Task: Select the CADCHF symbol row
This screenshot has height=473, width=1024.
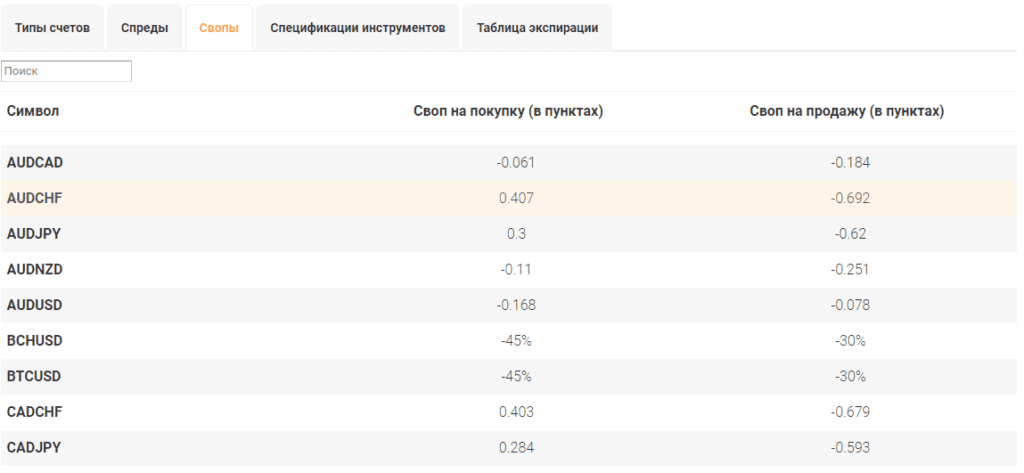Action: coord(35,412)
